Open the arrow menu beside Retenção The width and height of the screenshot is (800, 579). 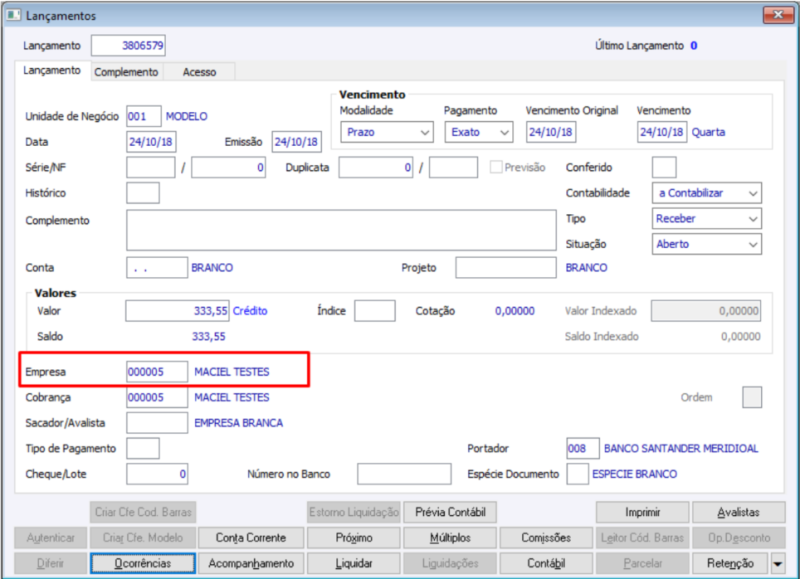point(778,564)
